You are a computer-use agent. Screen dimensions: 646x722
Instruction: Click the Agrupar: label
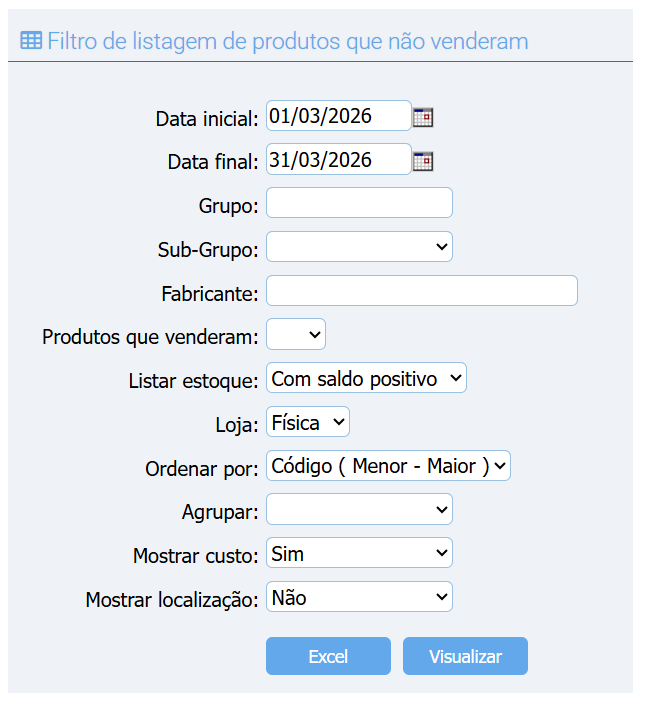click(221, 512)
